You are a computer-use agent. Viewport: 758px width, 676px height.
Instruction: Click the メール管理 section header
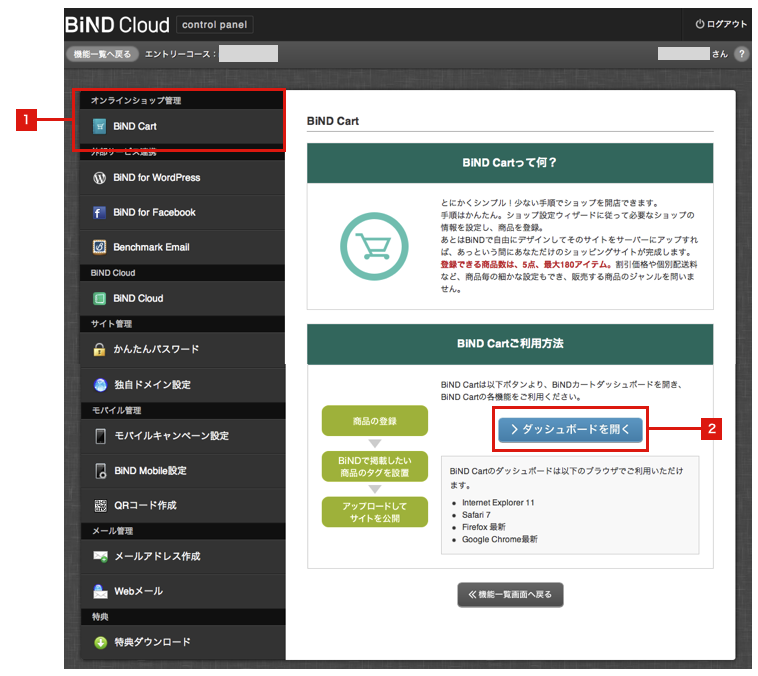pyautogui.click(x=183, y=531)
